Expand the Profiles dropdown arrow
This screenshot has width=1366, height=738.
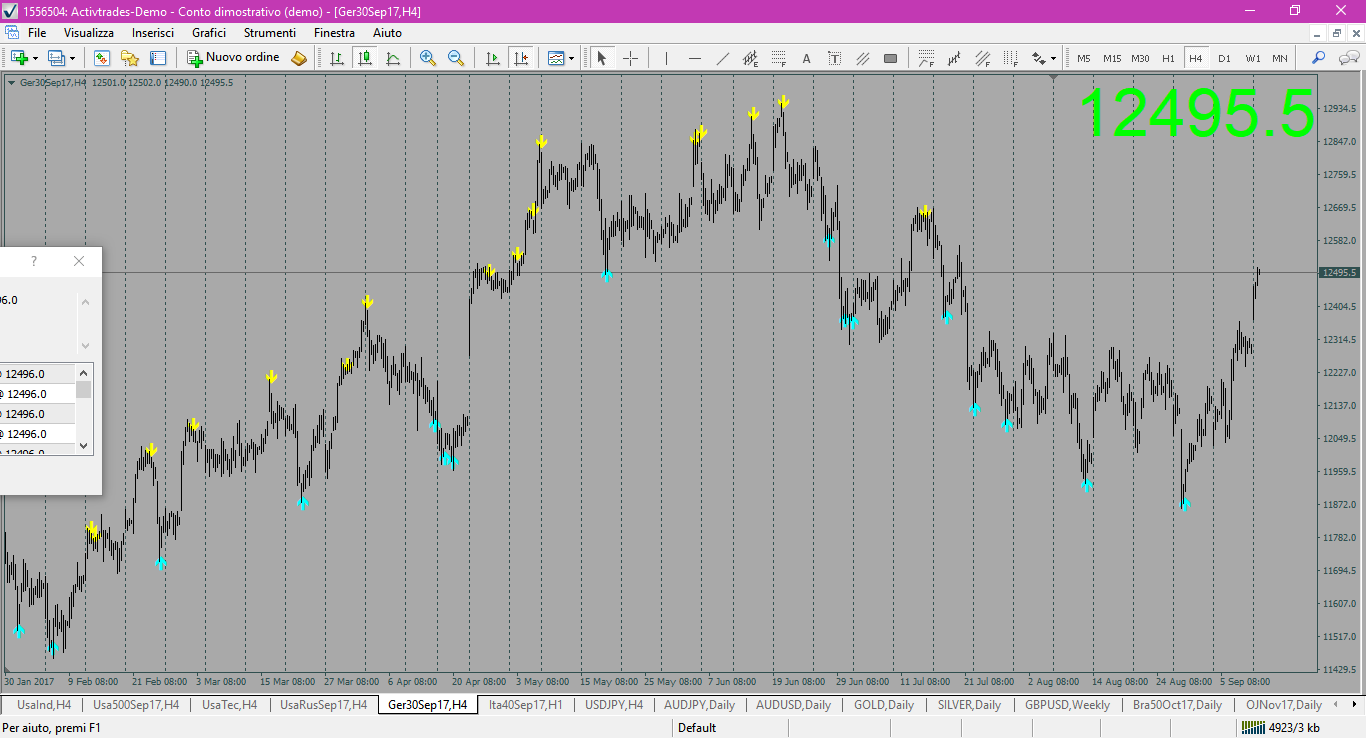pos(72,58)
